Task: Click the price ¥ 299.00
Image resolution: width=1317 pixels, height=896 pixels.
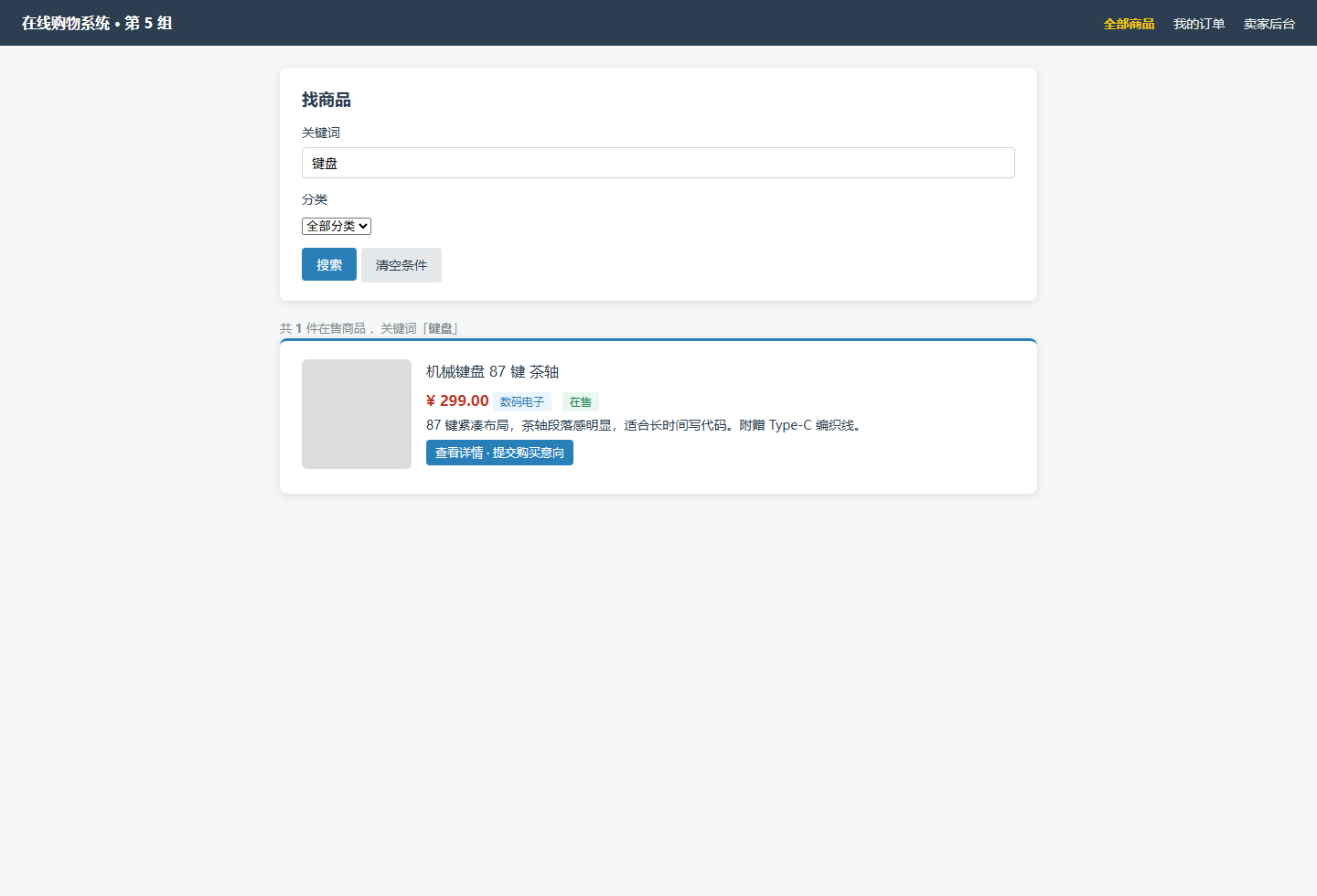Action: coord(457,400)
